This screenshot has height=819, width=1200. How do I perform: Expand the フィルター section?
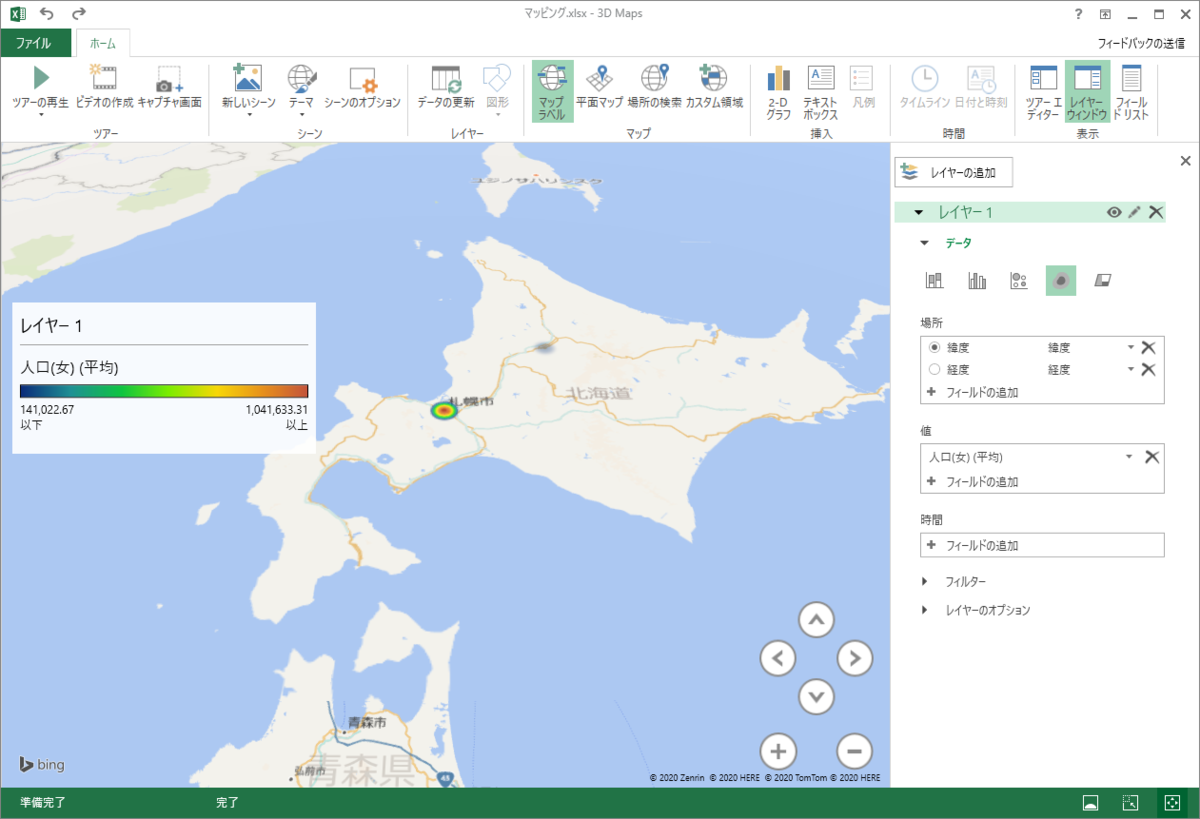point(925,581)
